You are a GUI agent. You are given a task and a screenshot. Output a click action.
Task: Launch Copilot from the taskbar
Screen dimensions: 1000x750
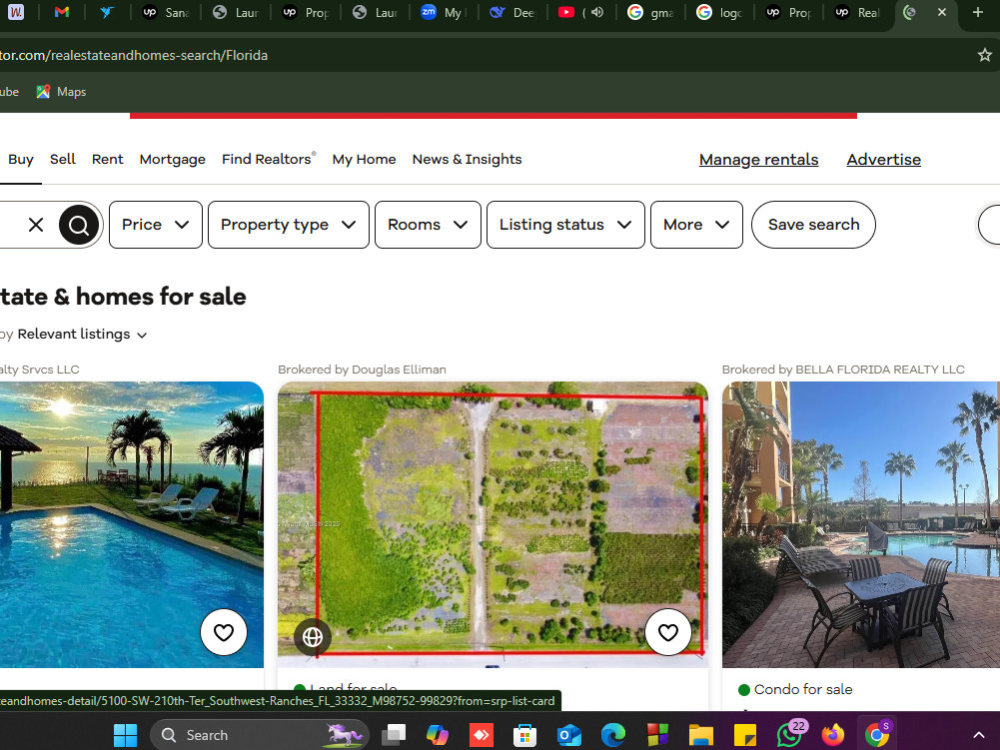pyautogui.click(x=437, y=735)
